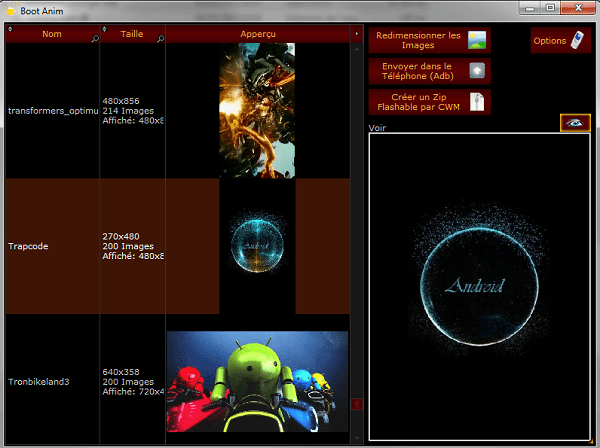Click the large Android animation preview
The image size is (600, 448).
pos(479,286)
